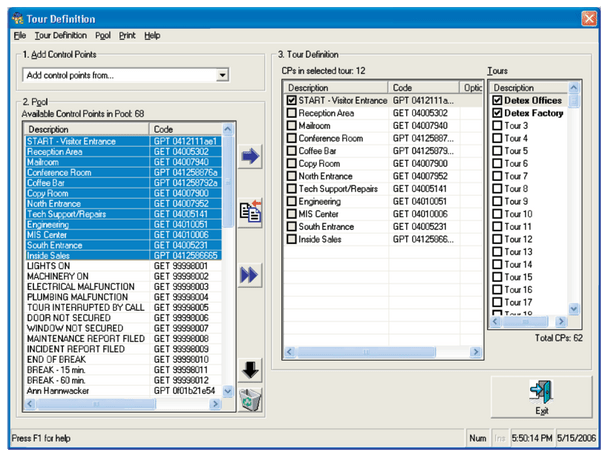This screenshot has width=608, height=457.
Task: Check the Tour 10 checkbox
Action: pyautogui.click(x=497, y=214)
